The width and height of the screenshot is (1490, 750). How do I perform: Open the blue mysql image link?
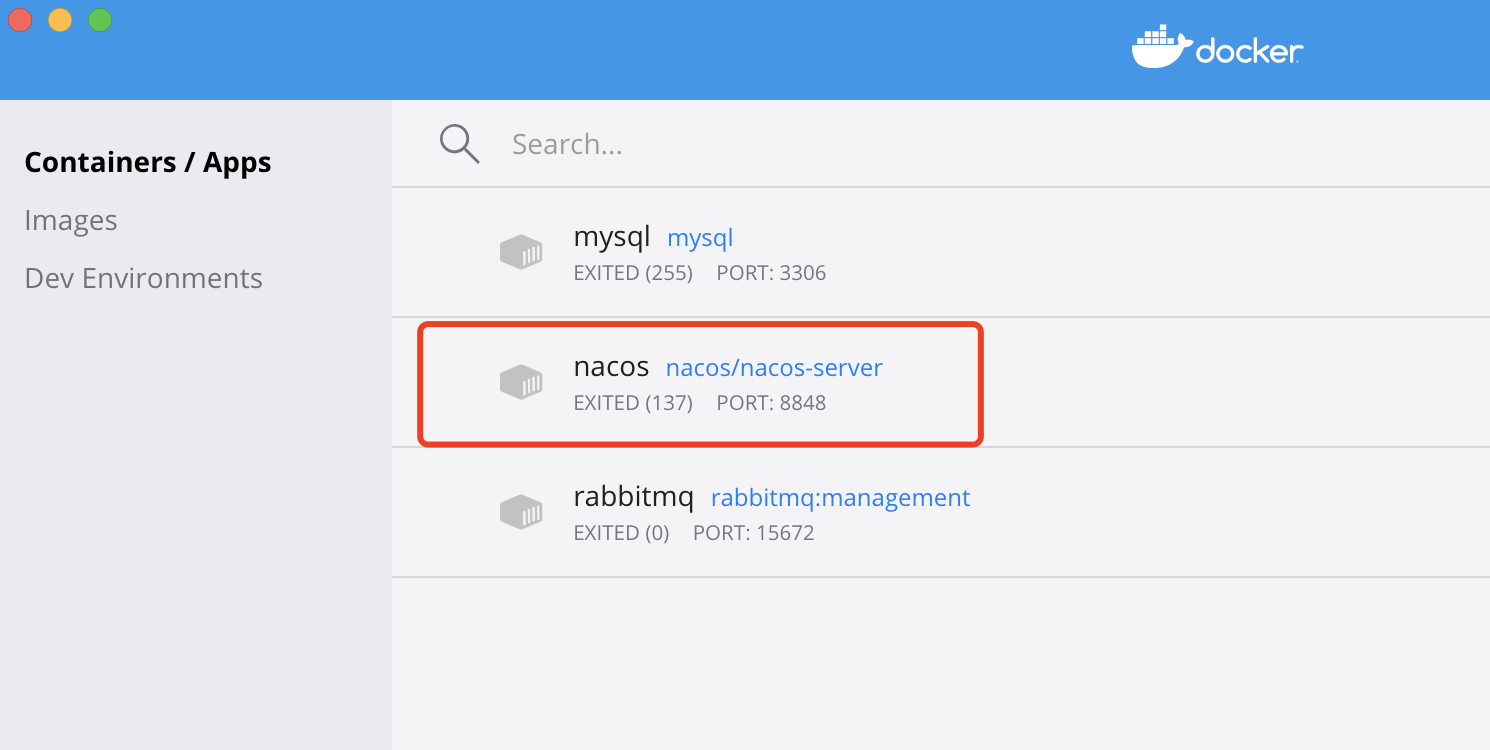(x=700, y=238)
